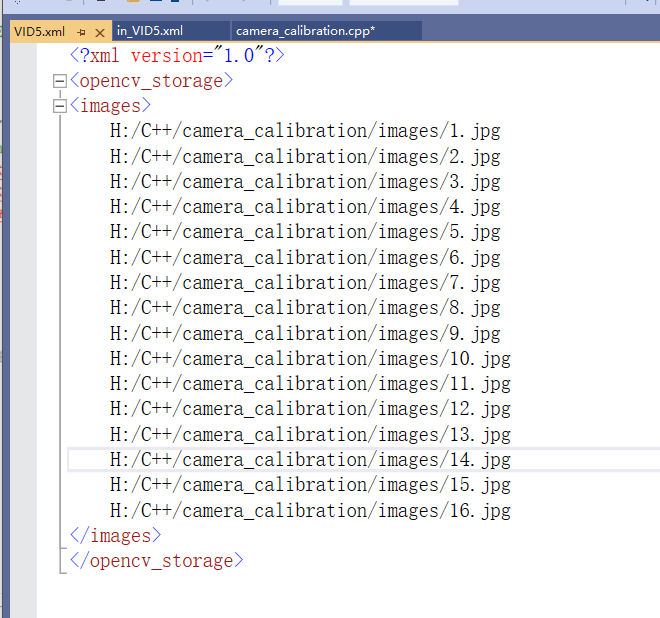Image resolution: width=660 pixels, height=618 pixels.
Task: Click the closing images tag
Action: 115,535
